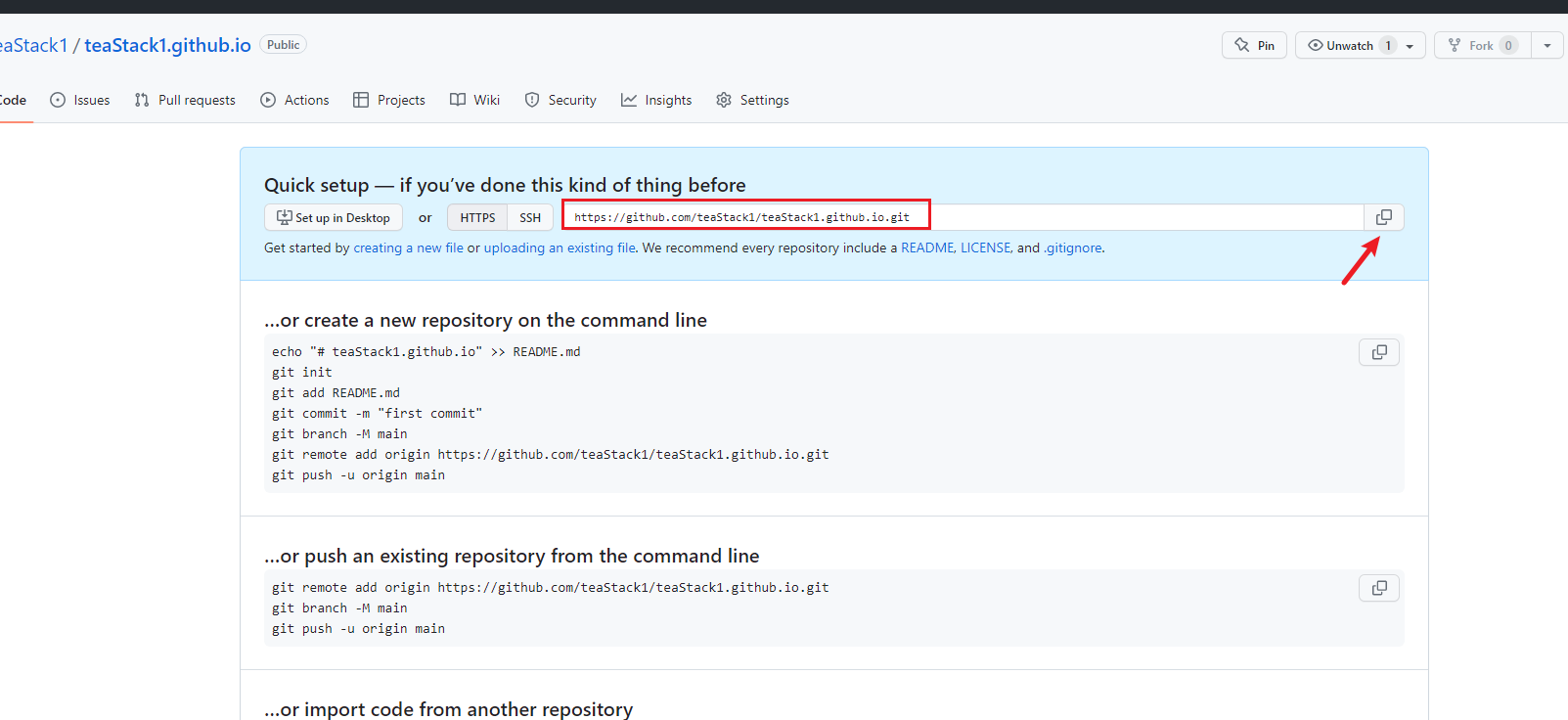Click the Security shield icon
1568x720 pixels.
pyautogui.click(x=532, y=100)
